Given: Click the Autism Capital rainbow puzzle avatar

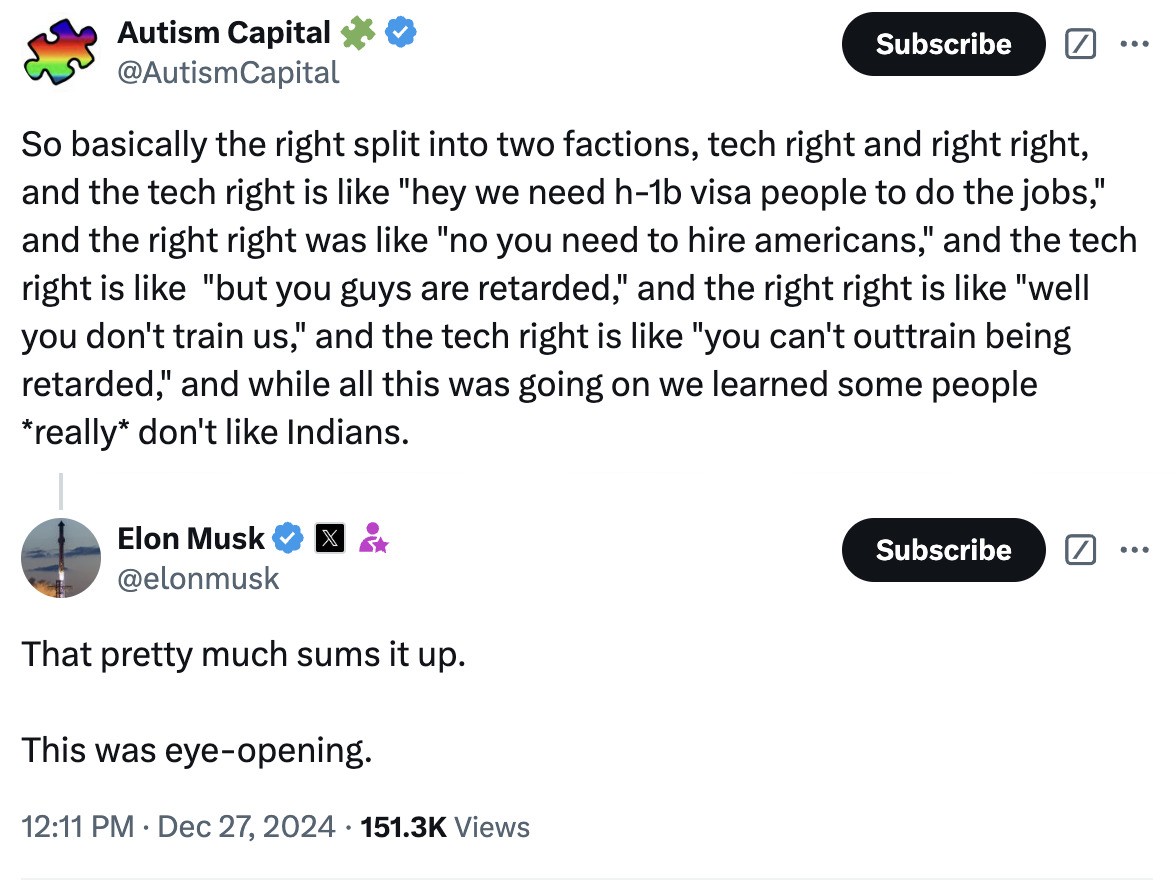Looking at the screenshot, I should tap(62, 50).
